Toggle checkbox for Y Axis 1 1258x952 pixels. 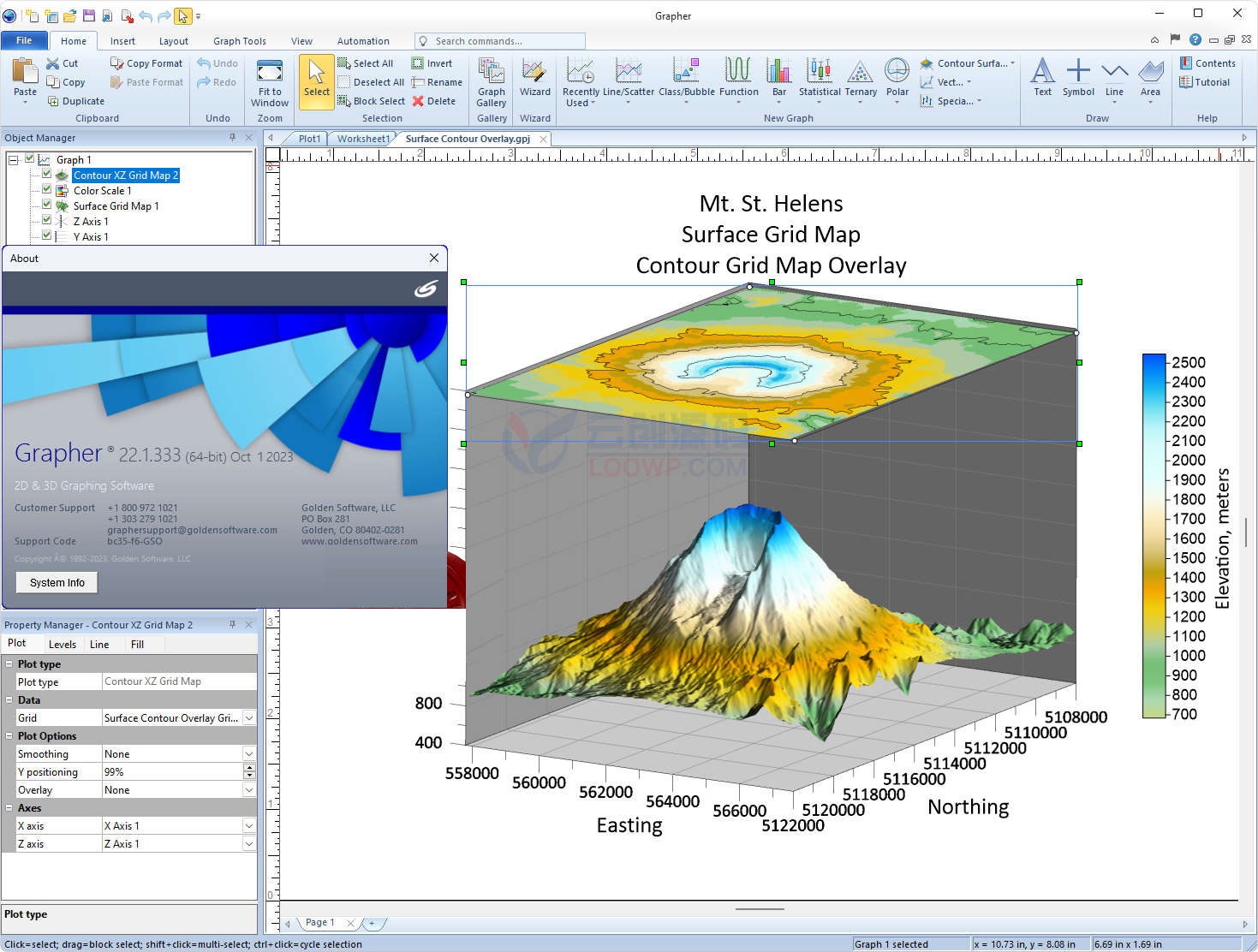[x=47, y=236]
